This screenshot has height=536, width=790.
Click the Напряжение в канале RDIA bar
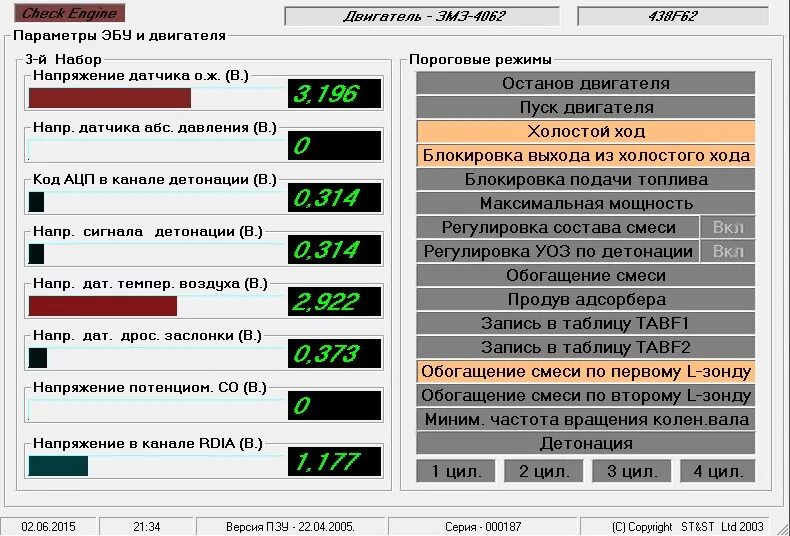coord(58,466)
